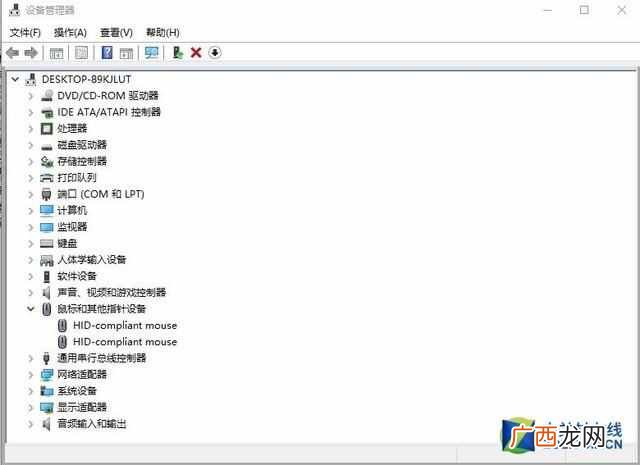Select the 通用串行总线控制器 label
The height and width of the screenshot is (465, 640).
[x=102, y=358]
